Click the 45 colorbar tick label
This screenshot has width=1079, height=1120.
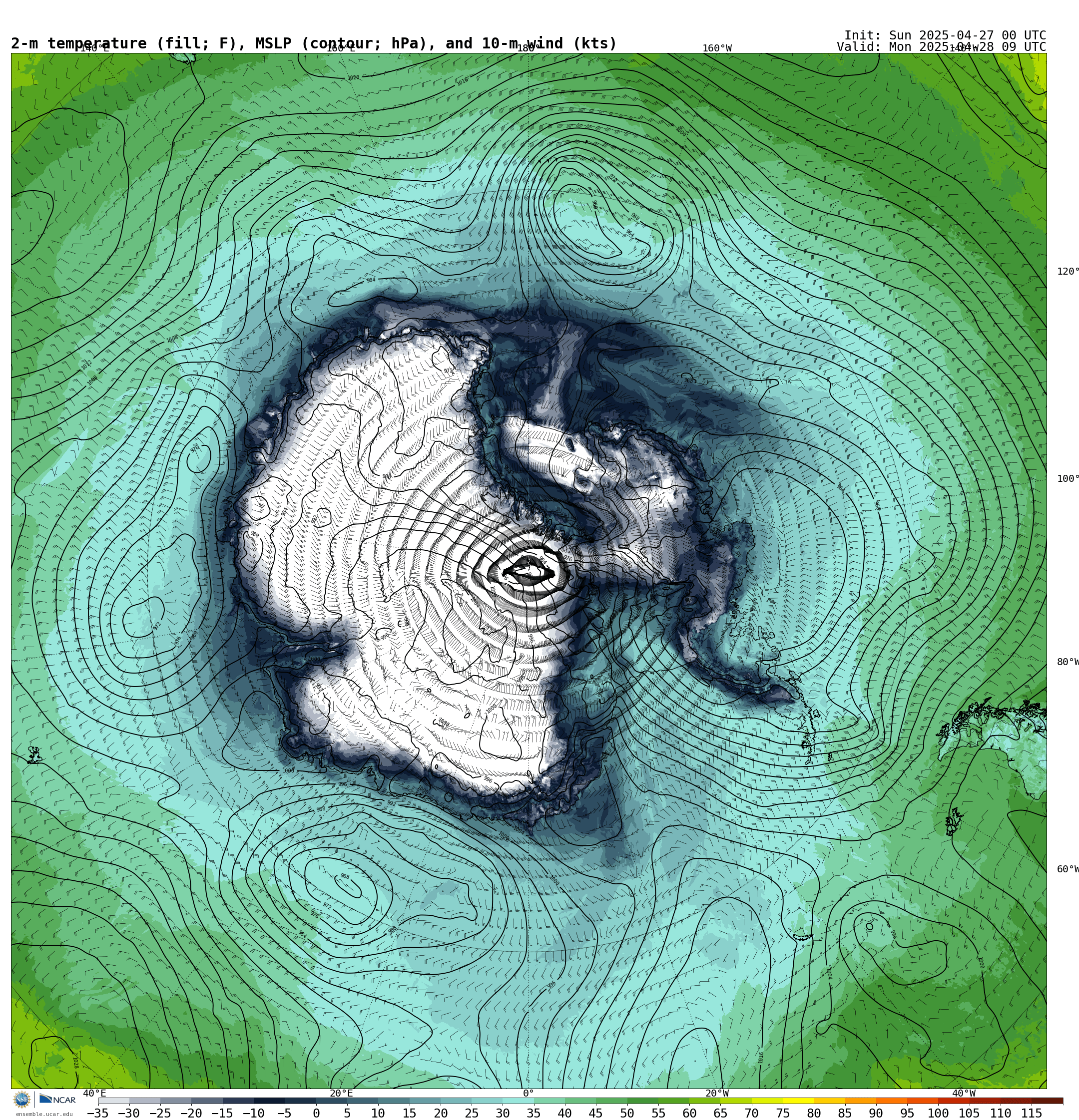pyautogui.click(x=596, y=1113)
